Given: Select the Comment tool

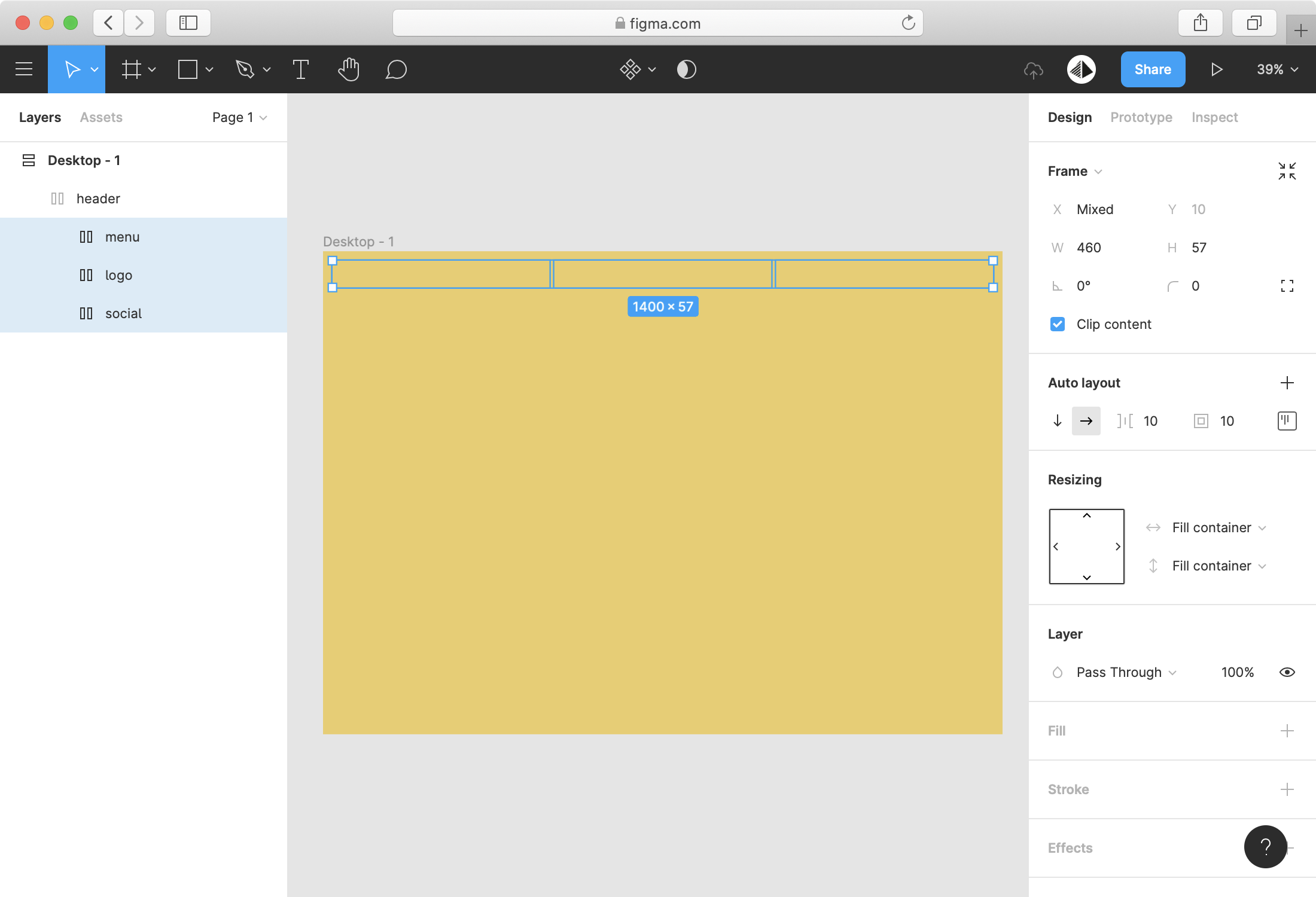Looking at the screenshot, I should 396,69.
